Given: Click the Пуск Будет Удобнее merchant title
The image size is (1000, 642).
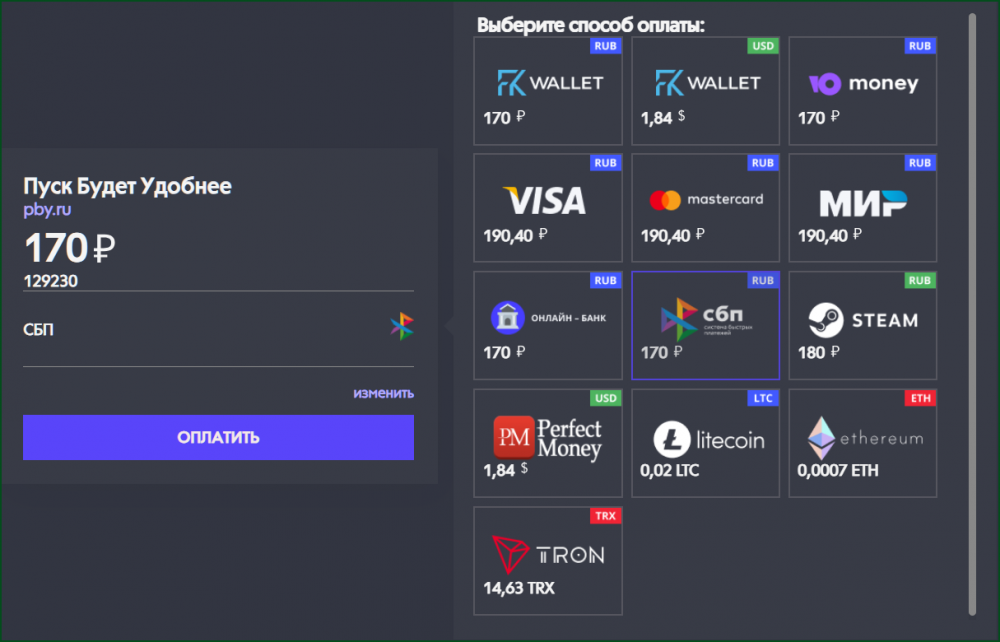Looking at the screenshot, I should tap(128, 186).
